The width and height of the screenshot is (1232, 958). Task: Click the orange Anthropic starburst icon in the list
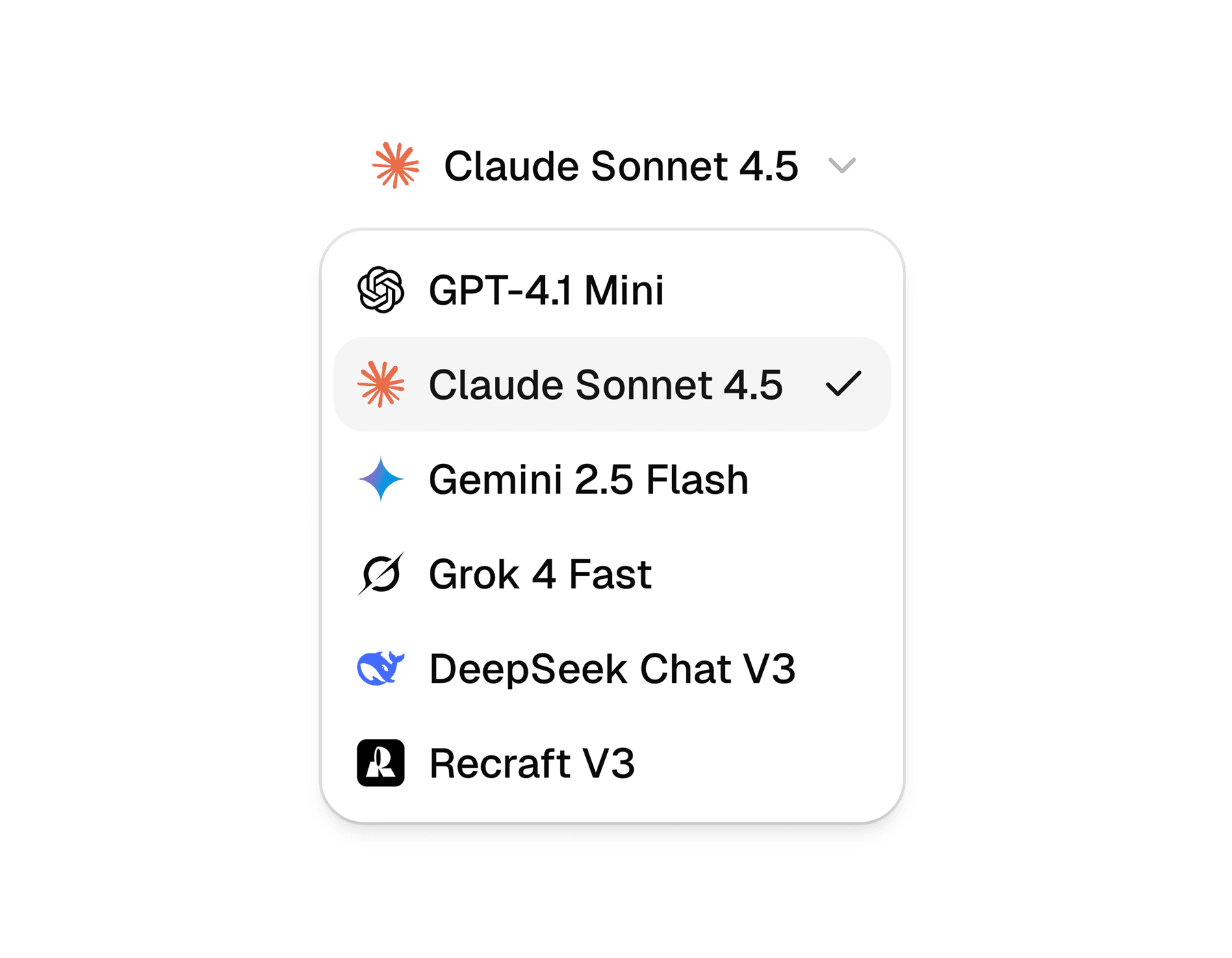(382, 385)
